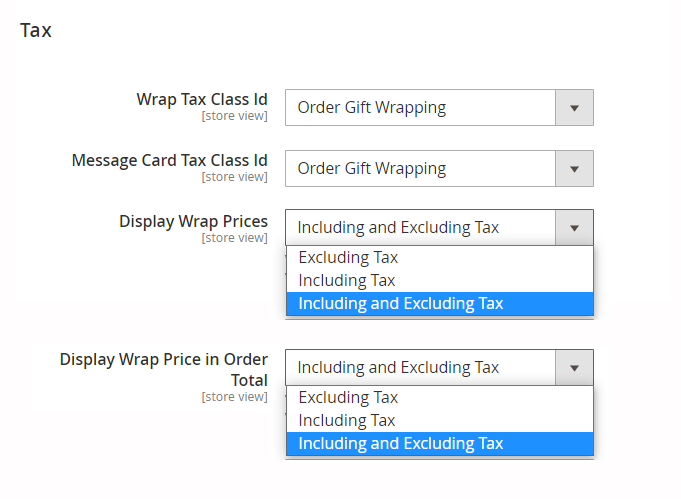Open the Wrap Tax Class Id select box text
681x499 pixels.
click(x=420, y=108)
